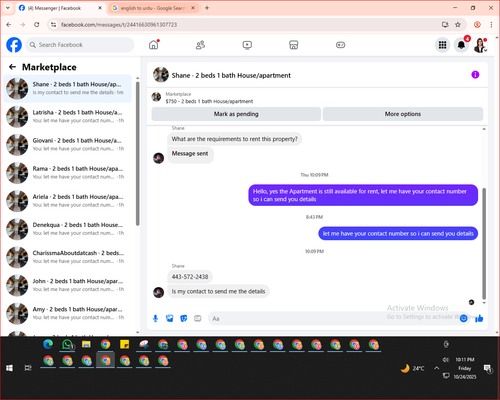This screenshot has height=400, width=500.
Task: Open the Chrome profile icon
Action: click(477, 24)
